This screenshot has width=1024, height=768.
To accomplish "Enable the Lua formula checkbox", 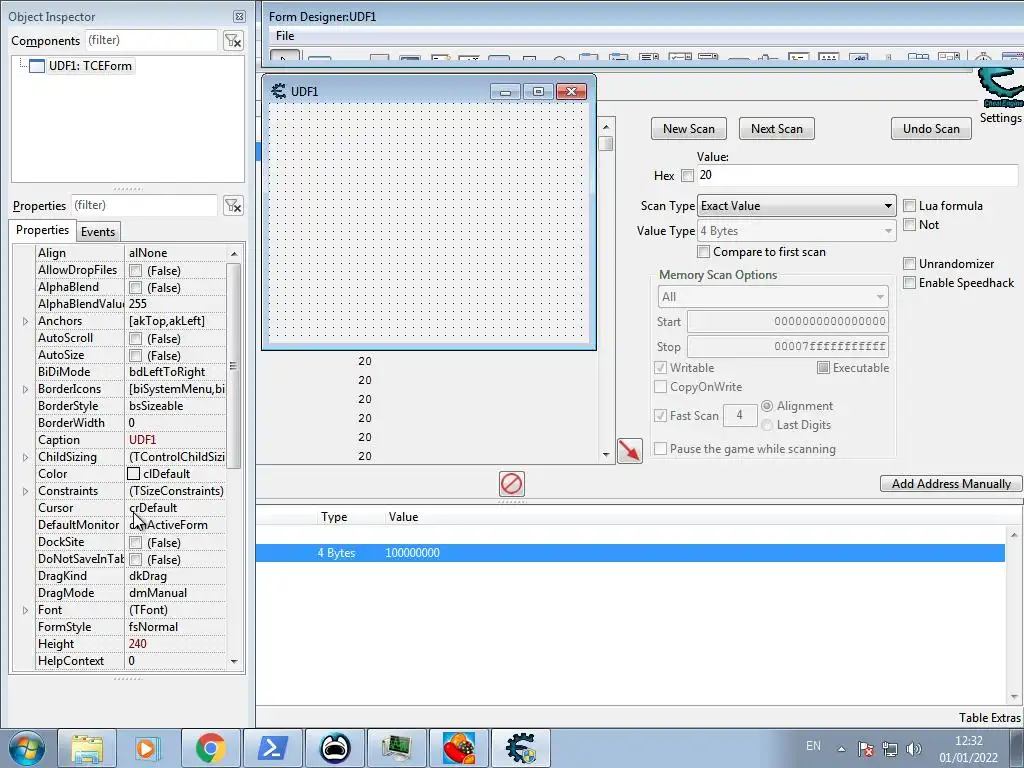I will pos(909,206).
